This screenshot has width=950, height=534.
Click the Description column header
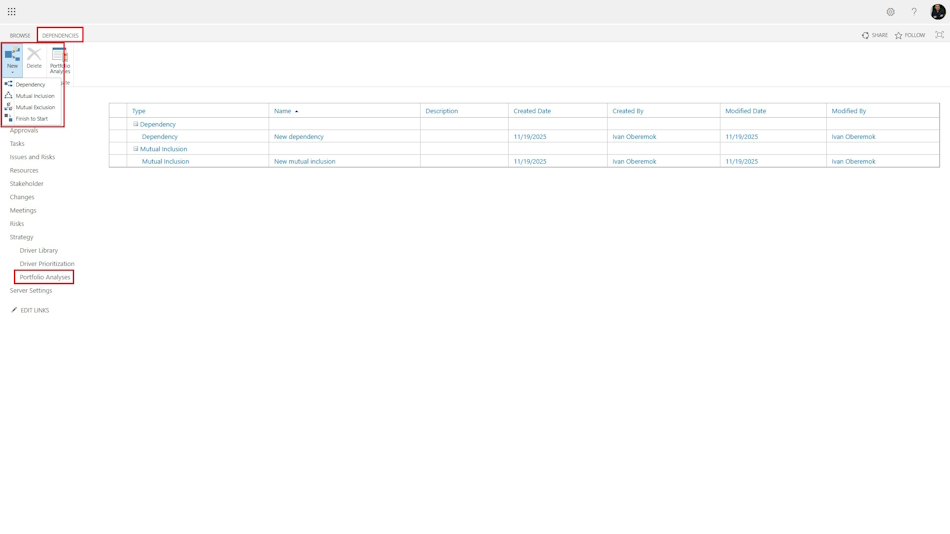(442, 111)
